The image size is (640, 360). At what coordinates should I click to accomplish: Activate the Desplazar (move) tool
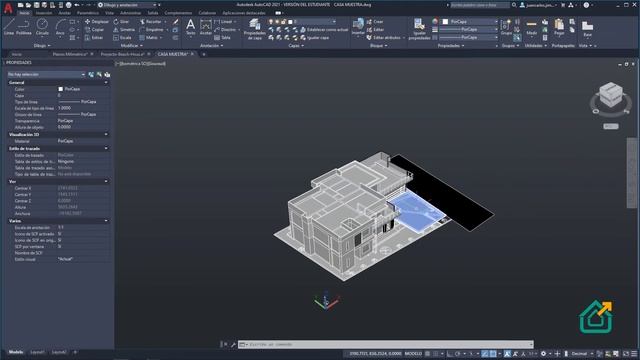pyautogui.click(x=97, y=22)
